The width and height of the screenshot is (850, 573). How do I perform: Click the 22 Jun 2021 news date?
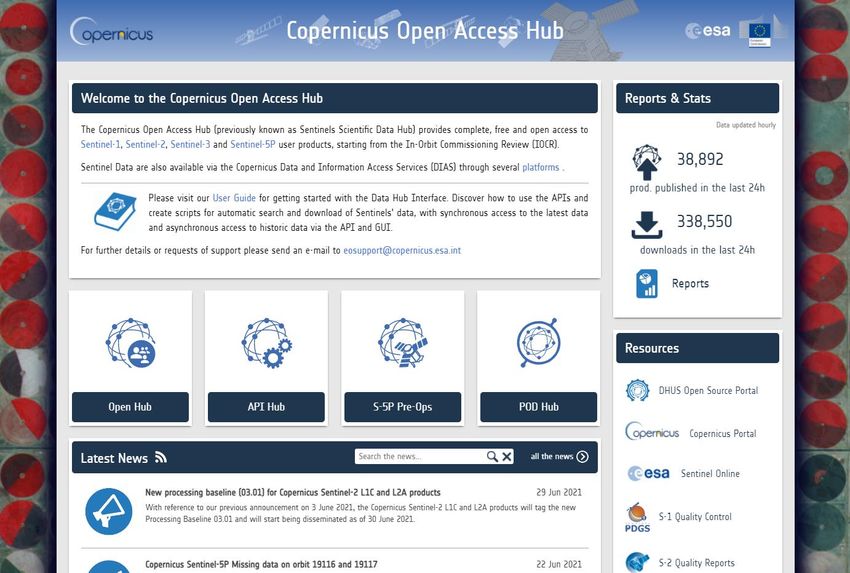coord(559,564)
